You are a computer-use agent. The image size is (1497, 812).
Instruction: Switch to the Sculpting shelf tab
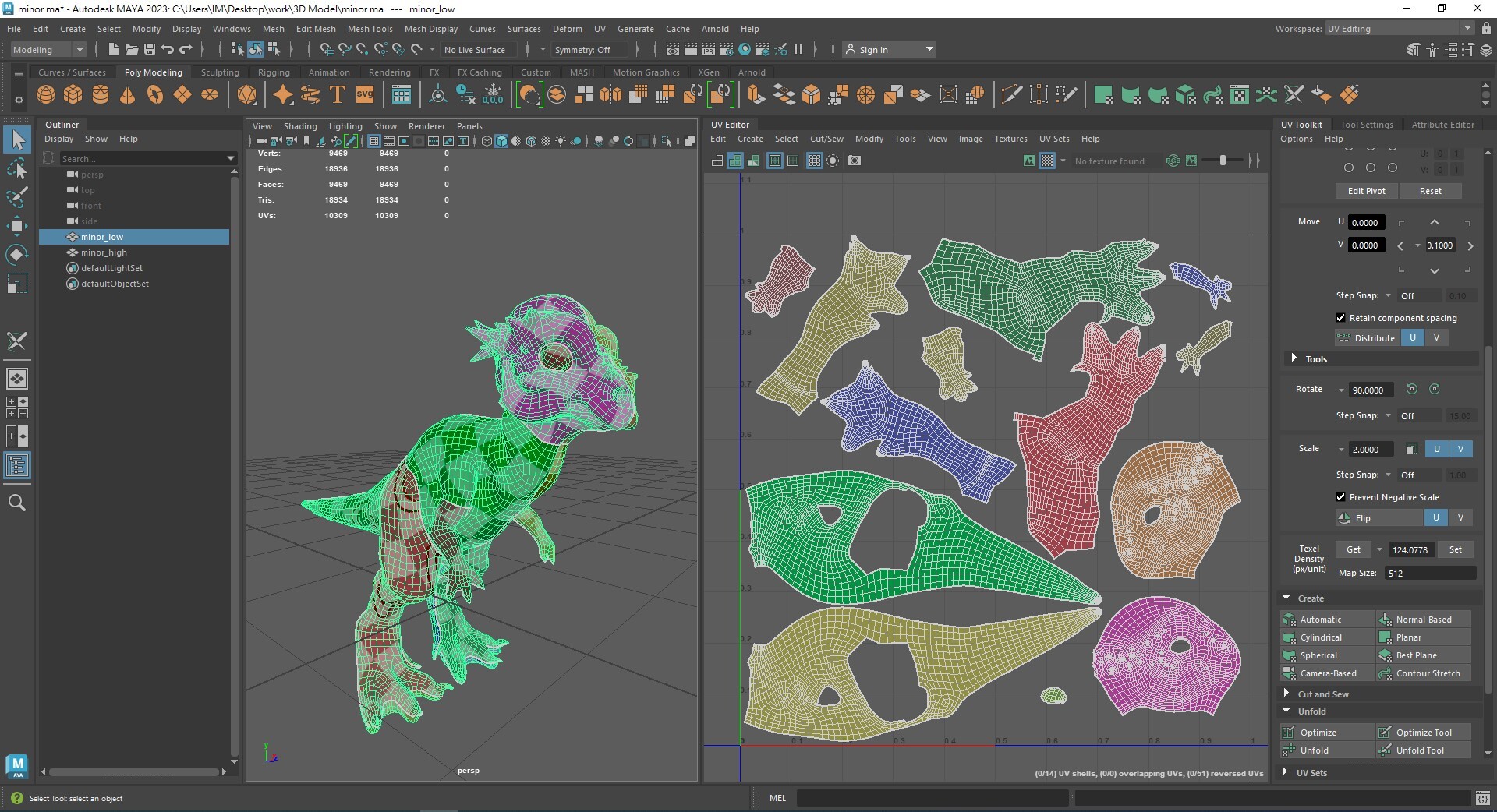click(x=220, y=72)
